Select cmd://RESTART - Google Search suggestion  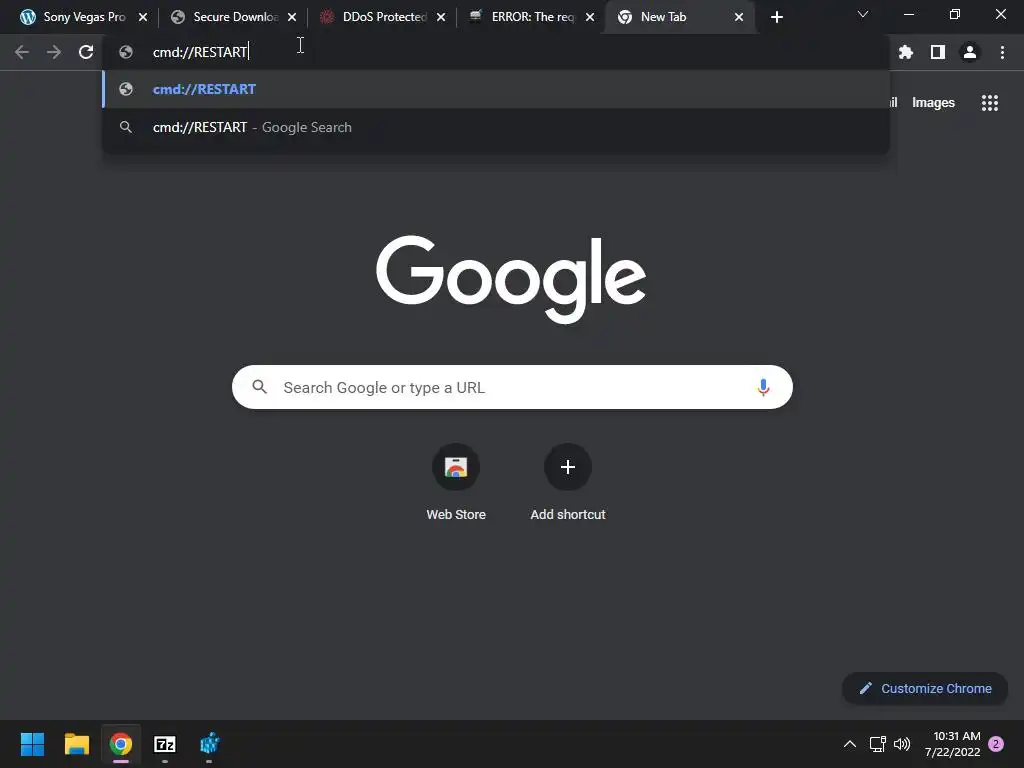pyautogui.click(x=496, y=127)
